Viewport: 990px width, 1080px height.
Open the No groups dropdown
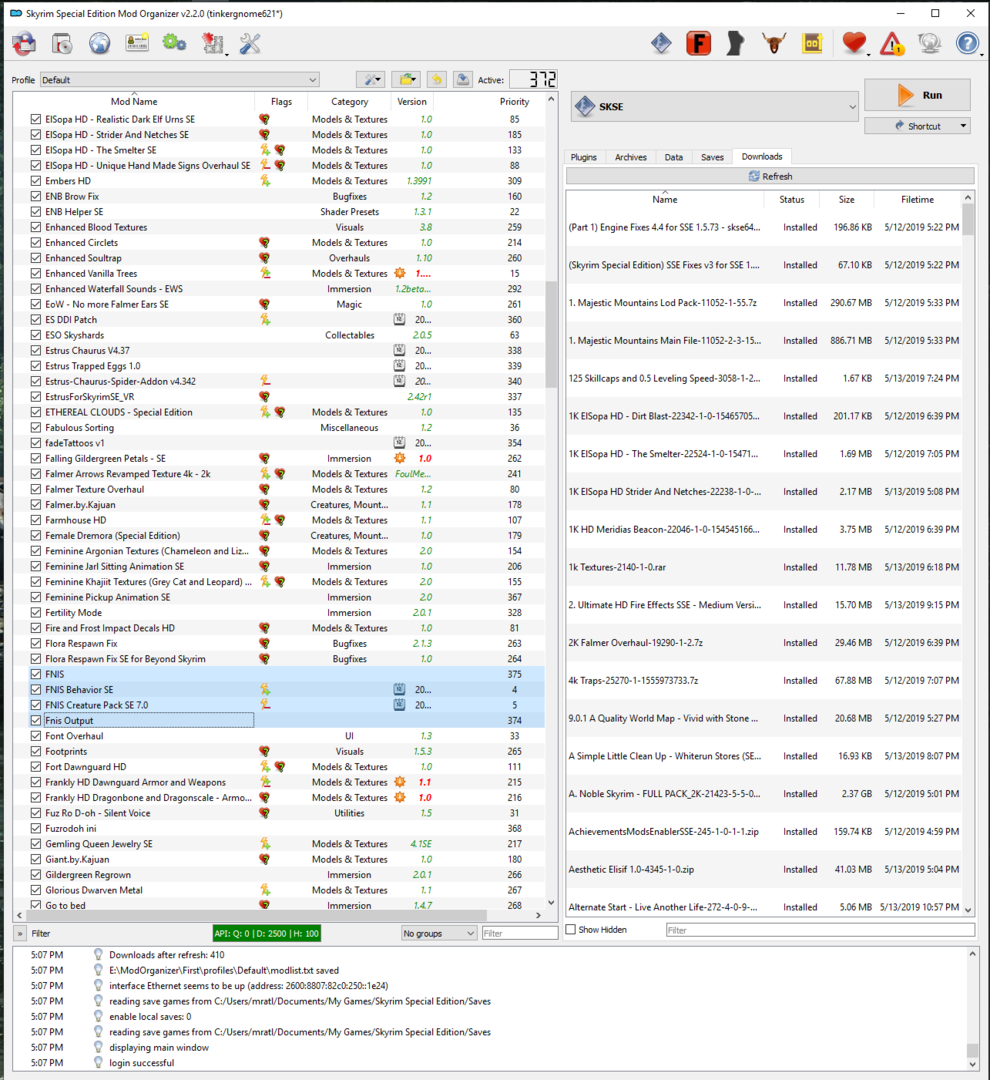(x=439, y=933)
